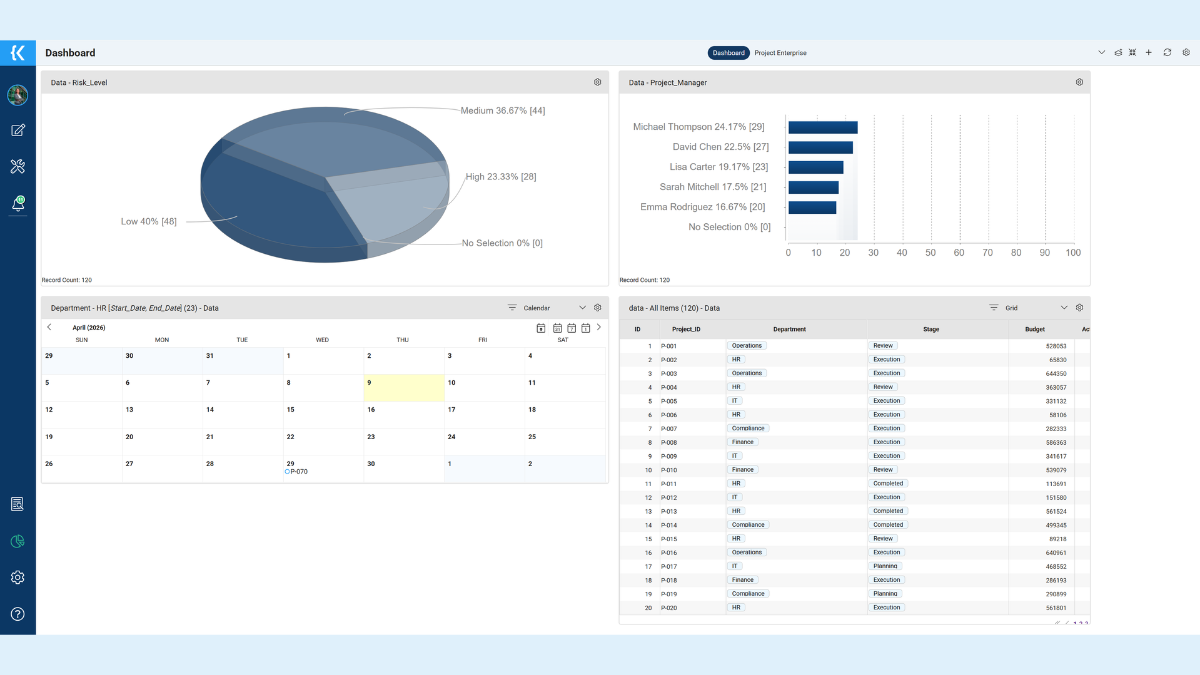The image size is (1200, 675).
Task: Switch to the Project Enterprise tab
Action: point(780,53)
